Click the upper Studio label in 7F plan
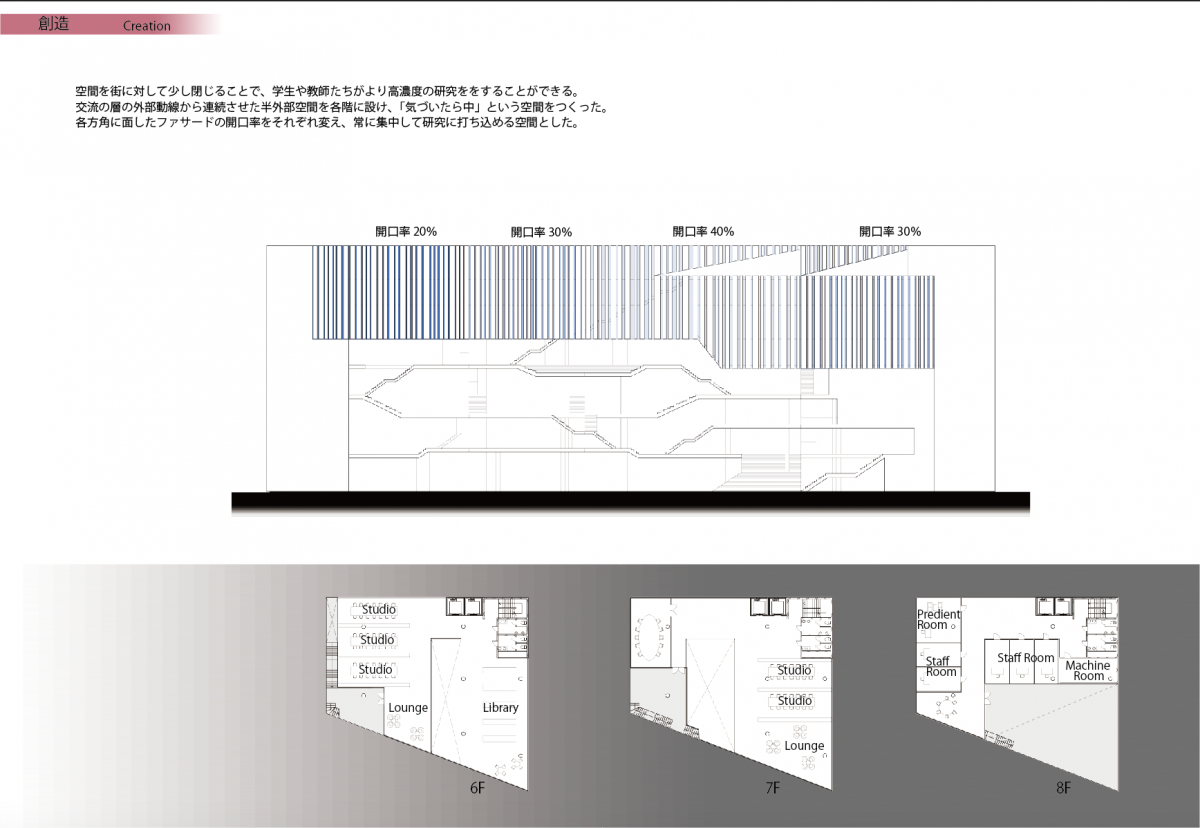The width and height of the screenshot is (1200, 828). 795,670
